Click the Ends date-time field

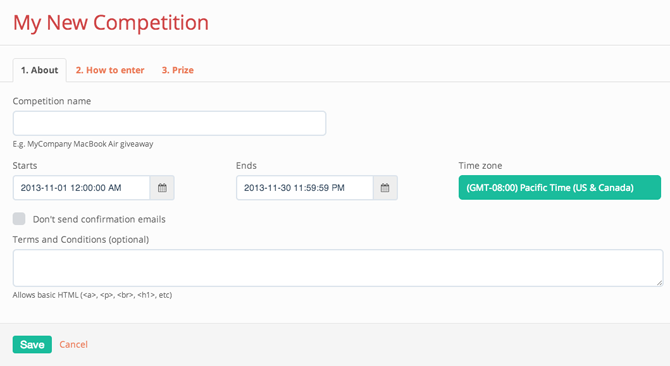coord(305,188)
